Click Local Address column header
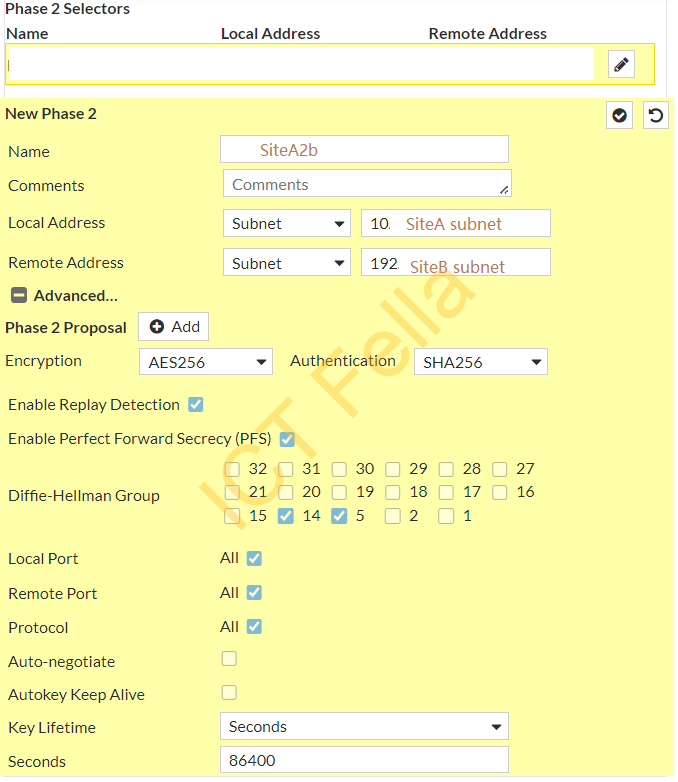The width and height of the screenshot is (678, 782). 270,34
